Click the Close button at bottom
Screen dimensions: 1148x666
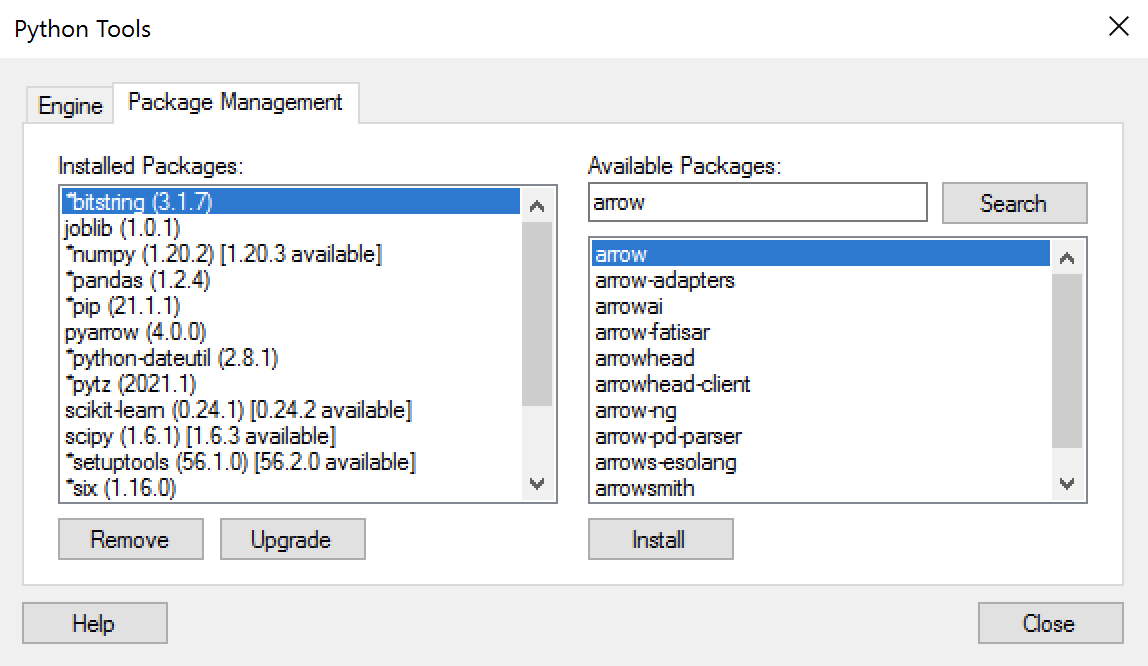click(1050, 624)
